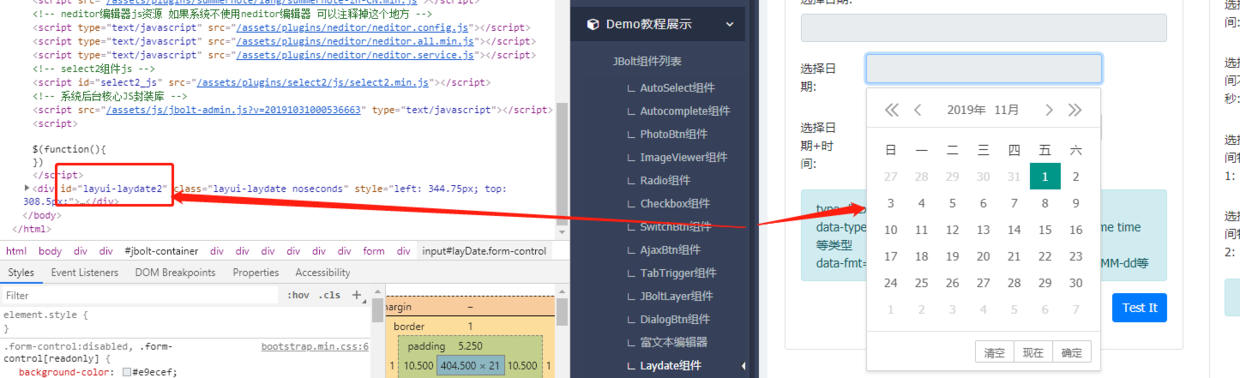Click the padding value 5.250 in box model
The width and height of the screenshot is (1240, 378).
point(469,346)
